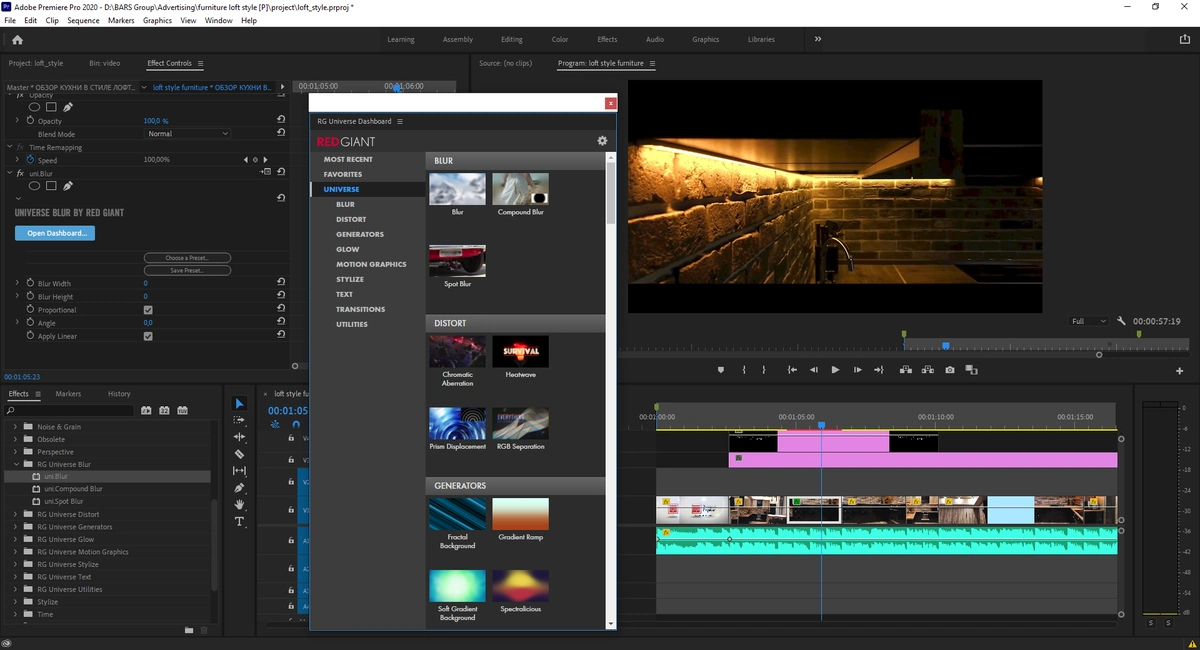Expand Angle parameter
Screen dimensions: 1200x650
pos(17,323)
